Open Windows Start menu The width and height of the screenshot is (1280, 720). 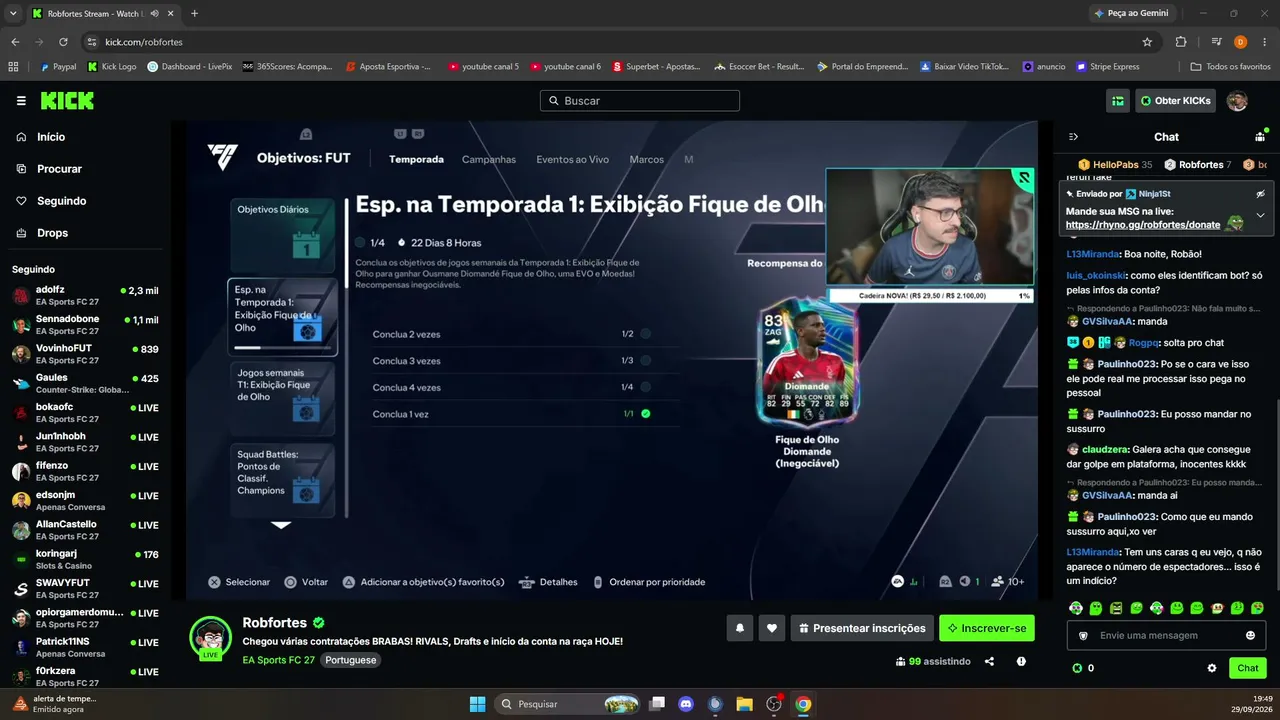(477, 704)
